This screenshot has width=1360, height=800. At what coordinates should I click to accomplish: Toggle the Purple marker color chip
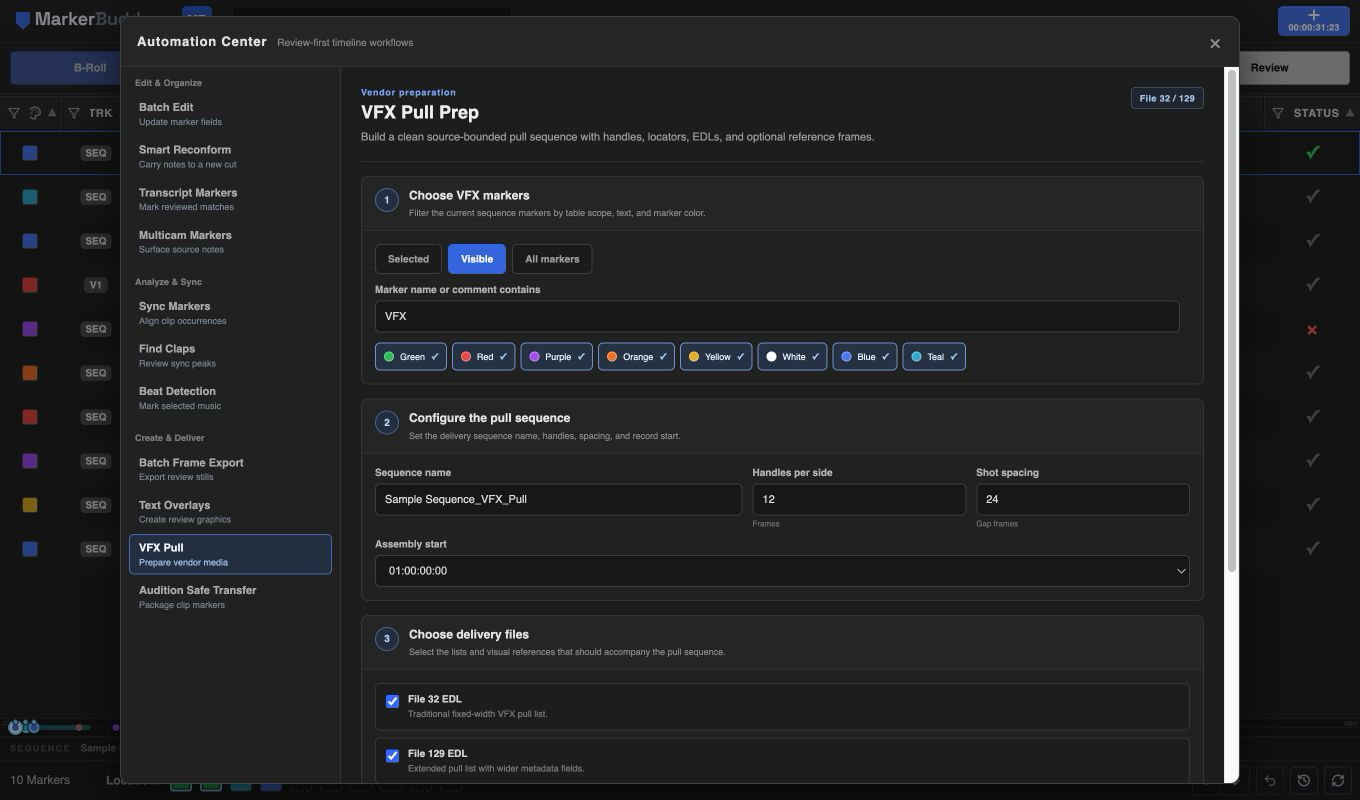[557, 357]
